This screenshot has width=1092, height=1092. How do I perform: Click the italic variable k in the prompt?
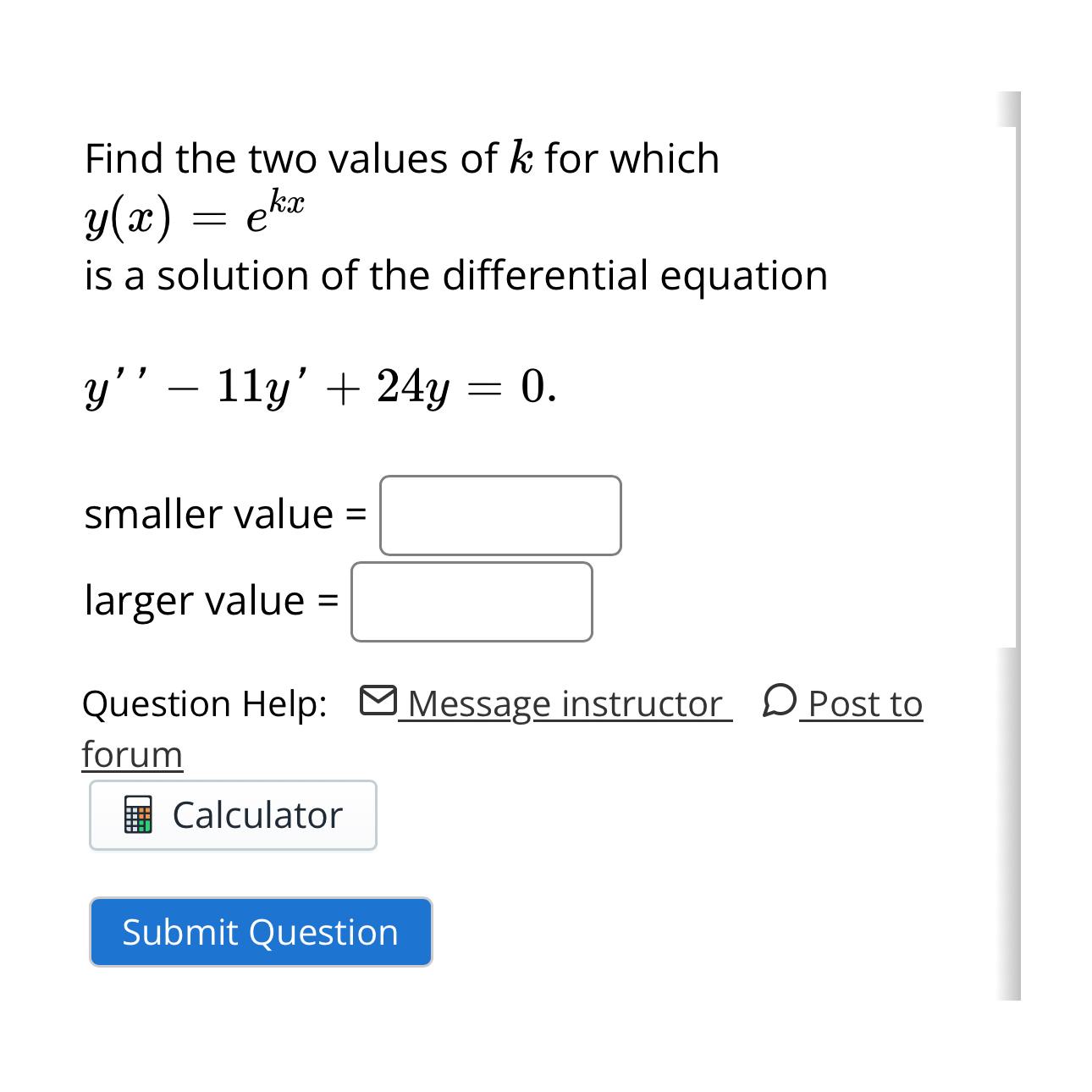(x=521, y=158)
